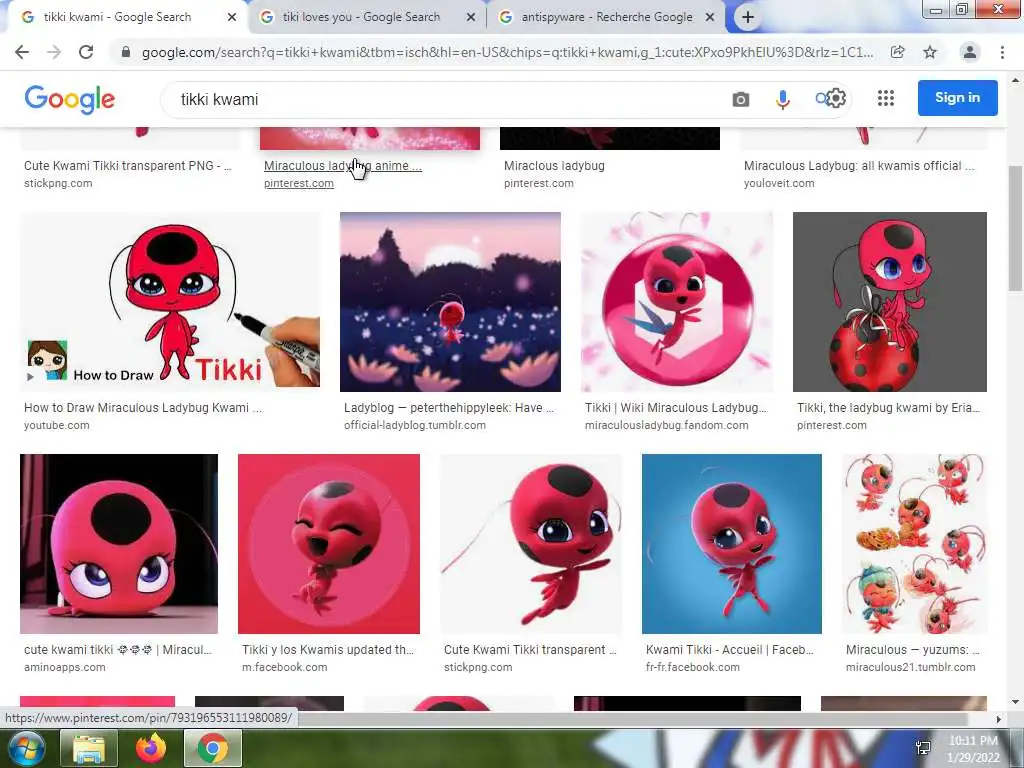Viewport: 1024px width, 768px height.
Task: Open the taskbar clock and date
Action: click(x=973, y=749)
